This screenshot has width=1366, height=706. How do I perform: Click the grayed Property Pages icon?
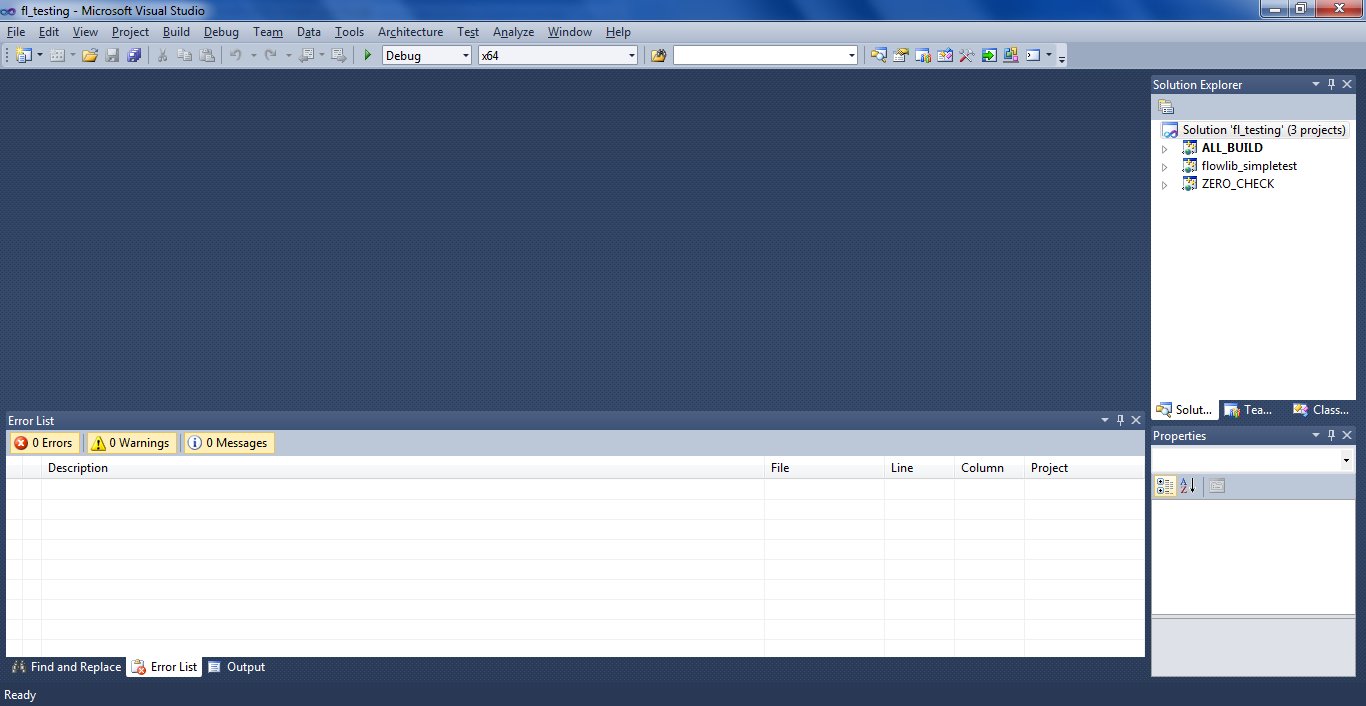tap(1216, 486)
